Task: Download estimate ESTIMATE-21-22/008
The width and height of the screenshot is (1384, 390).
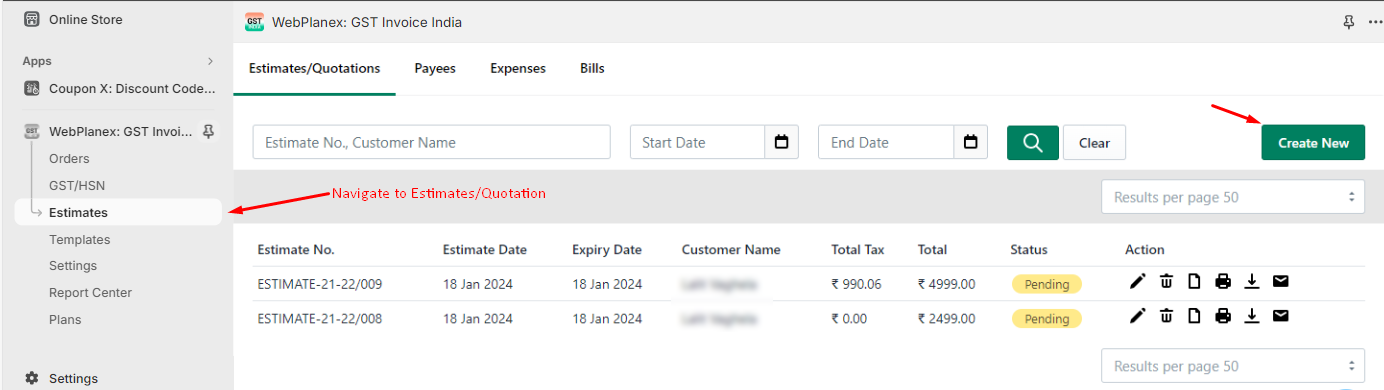Action: [1251, 316]
